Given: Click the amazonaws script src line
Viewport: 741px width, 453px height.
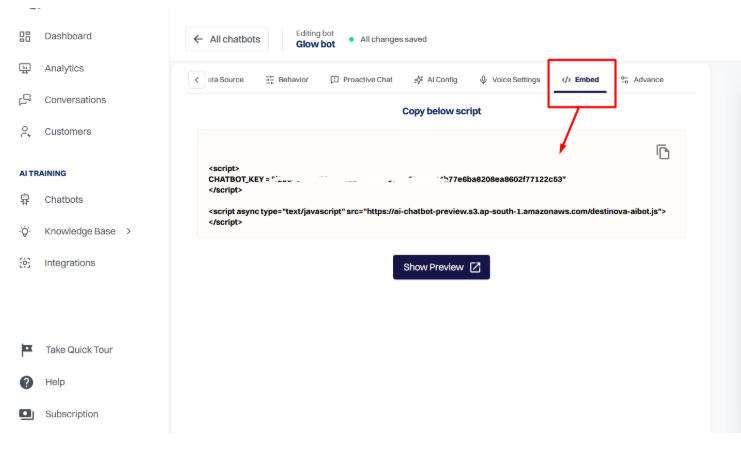Looking at the screenshot, I should [x=437, y=212].
